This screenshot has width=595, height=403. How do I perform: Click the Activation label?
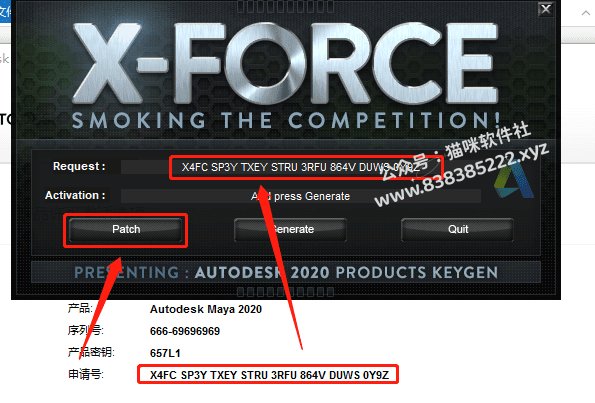(x=75, y=195)
